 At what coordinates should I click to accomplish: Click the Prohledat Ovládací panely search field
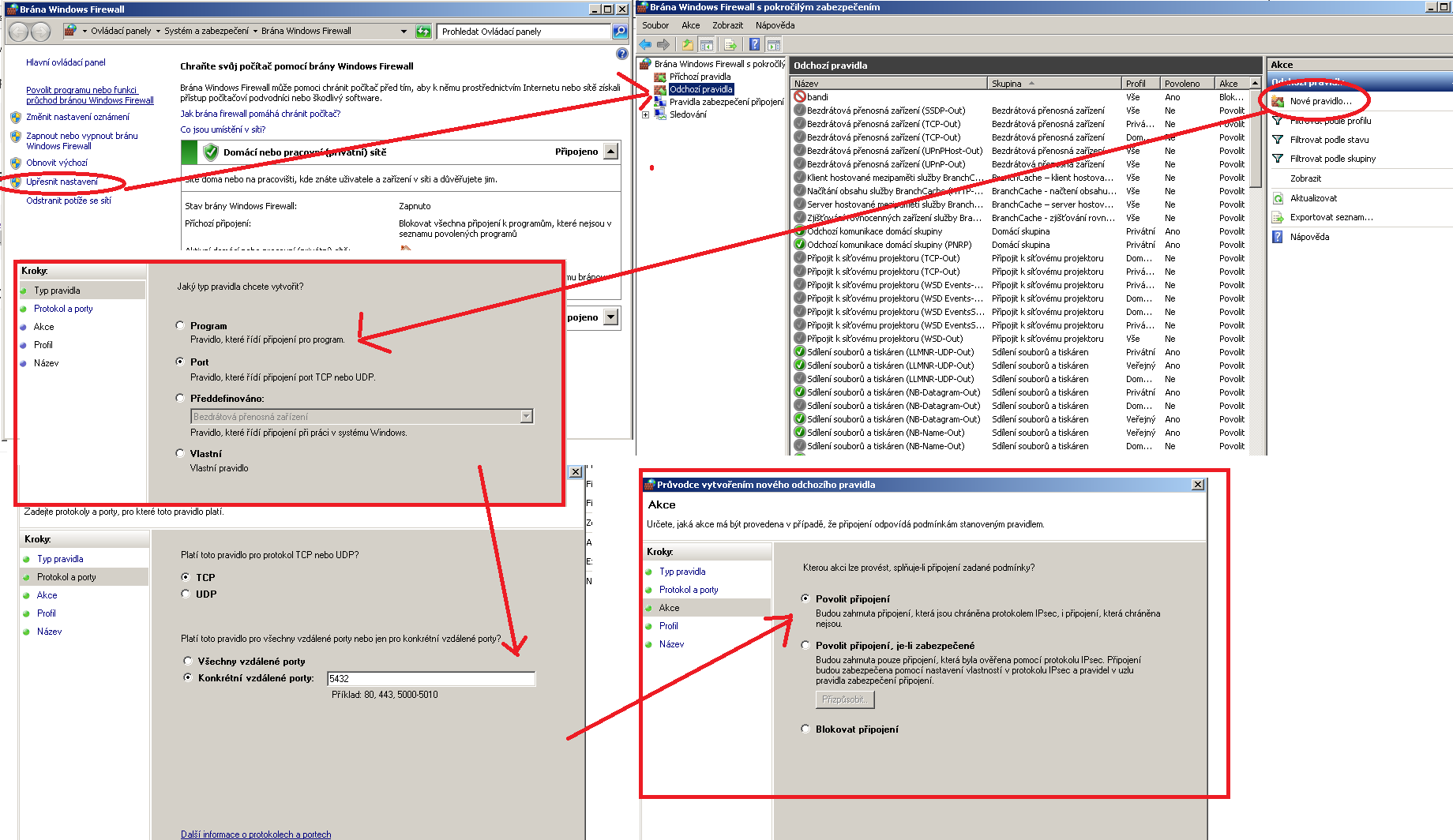(x=525, y=32)
